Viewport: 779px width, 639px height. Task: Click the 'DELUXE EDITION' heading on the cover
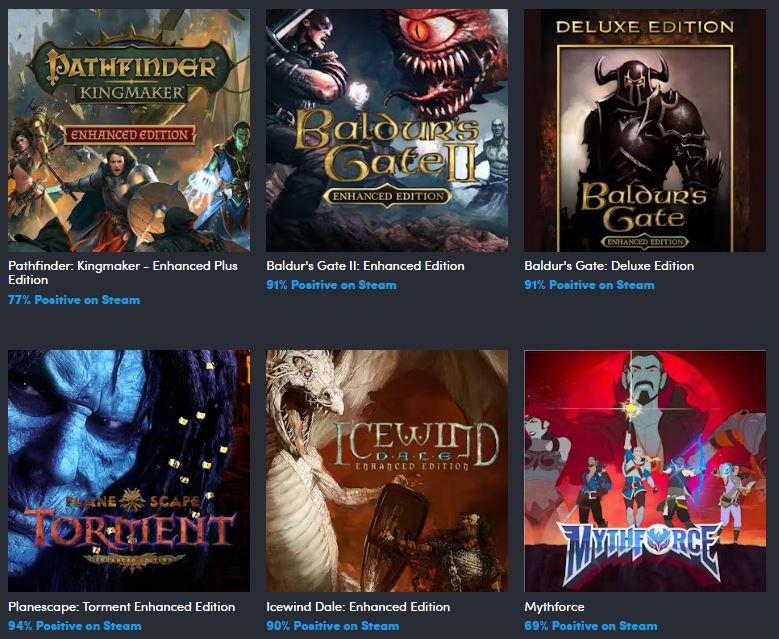pos(645,27)
